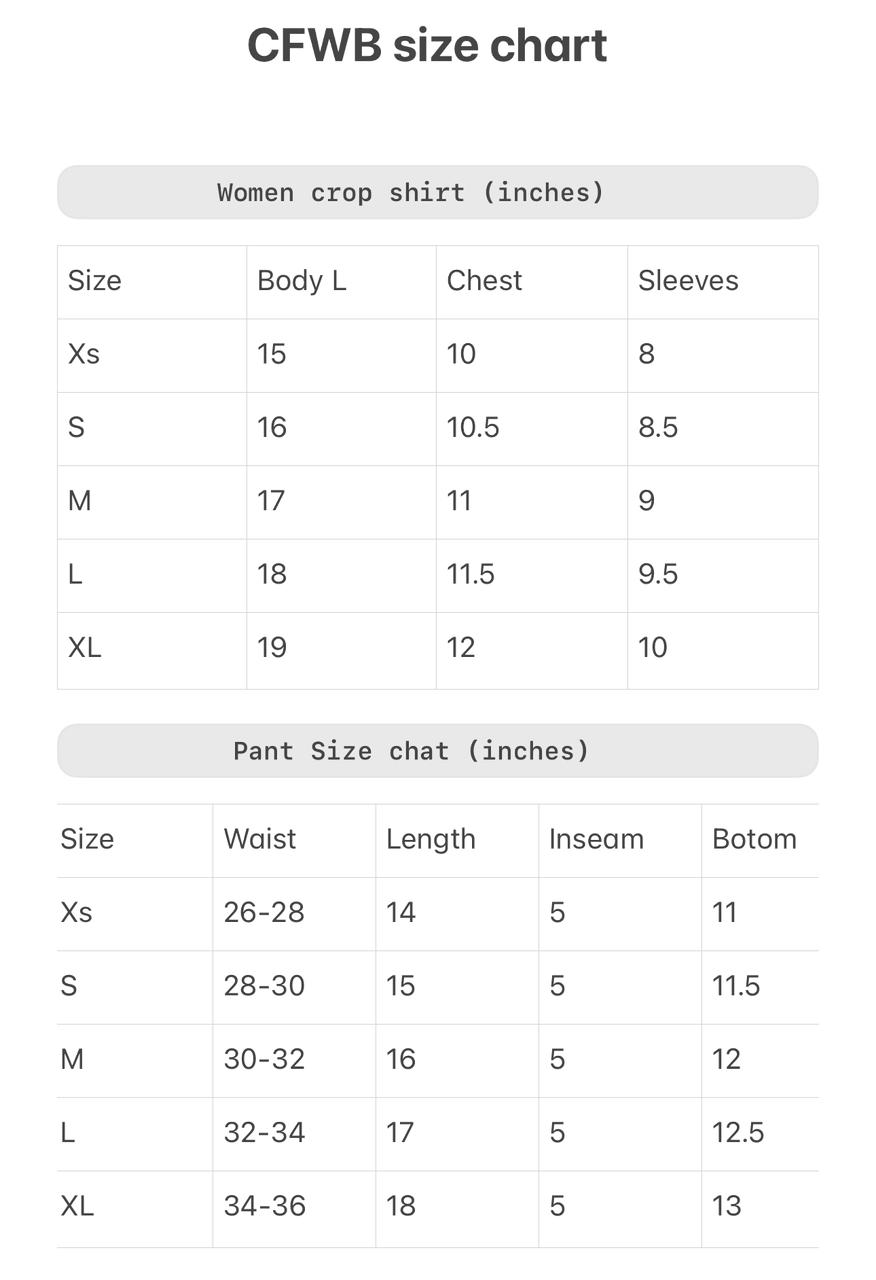The image size is (876, 1280).
Task: Click the Botom column header
Action: (754, 839)
